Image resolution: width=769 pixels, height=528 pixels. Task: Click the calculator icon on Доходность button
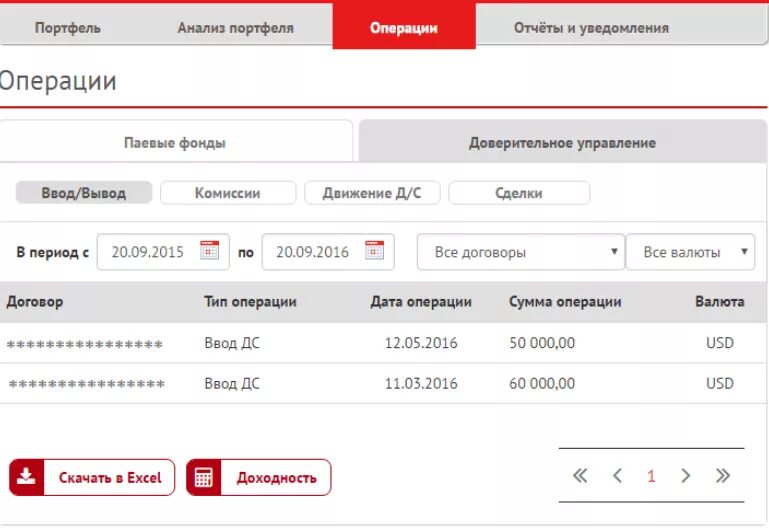(204, 477)
